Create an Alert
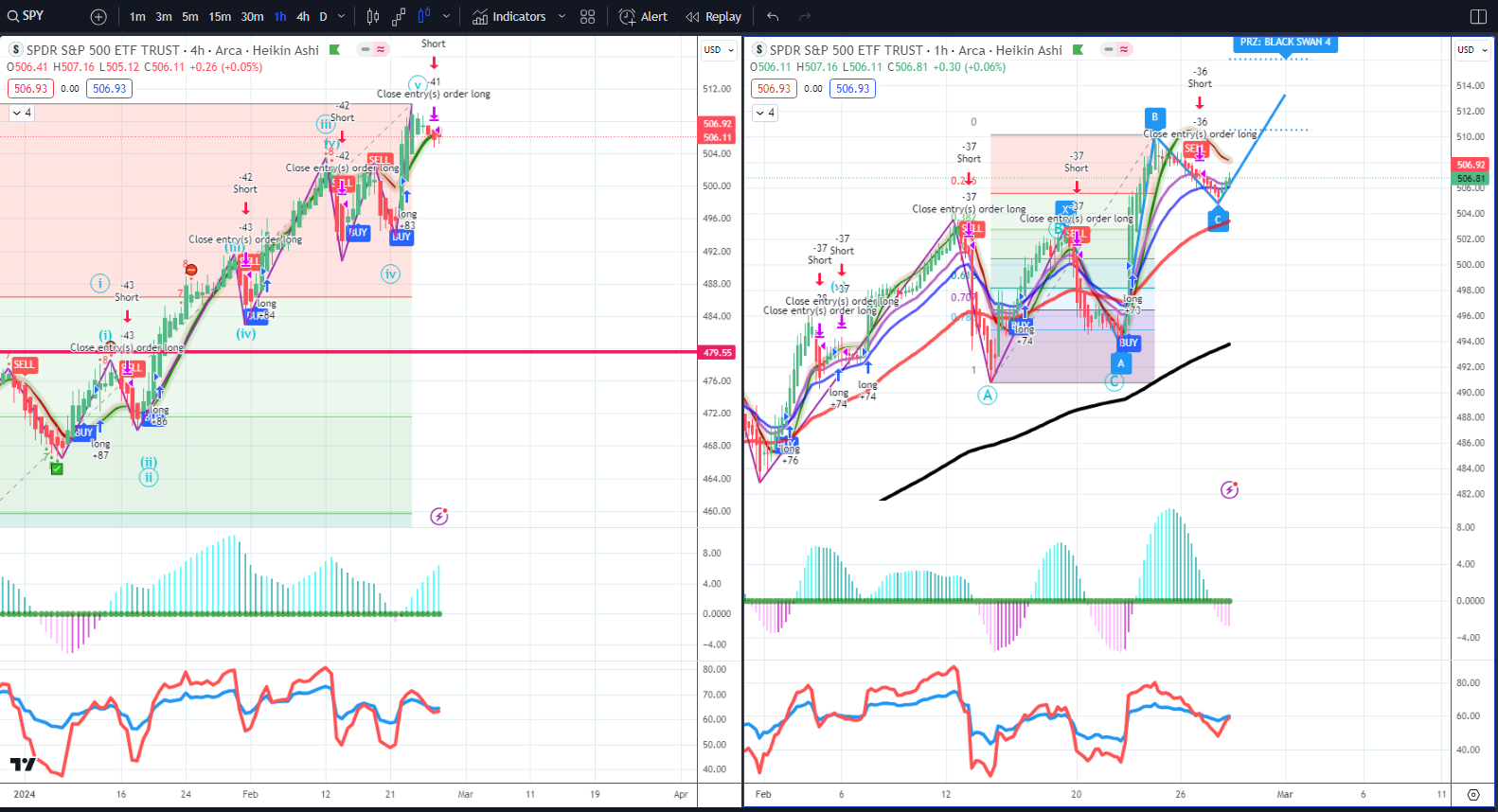Viewport: 1498px width, 812px height. coord(643,16)
